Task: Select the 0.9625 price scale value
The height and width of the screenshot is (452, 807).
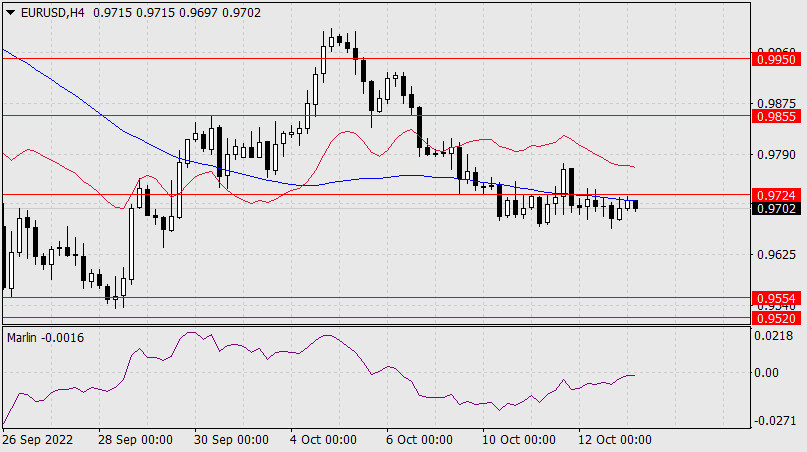Action: 777,255
